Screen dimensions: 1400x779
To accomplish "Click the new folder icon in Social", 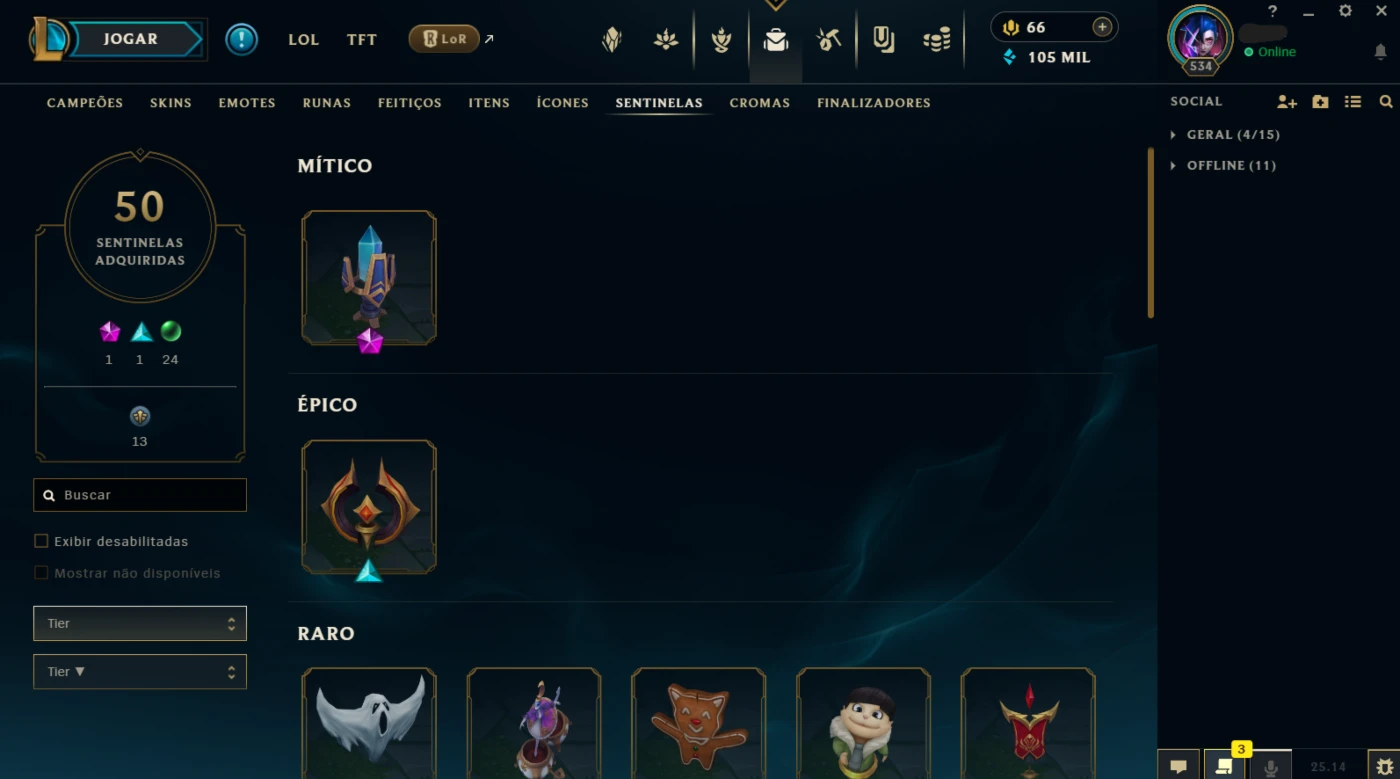I will point(1320,102).
